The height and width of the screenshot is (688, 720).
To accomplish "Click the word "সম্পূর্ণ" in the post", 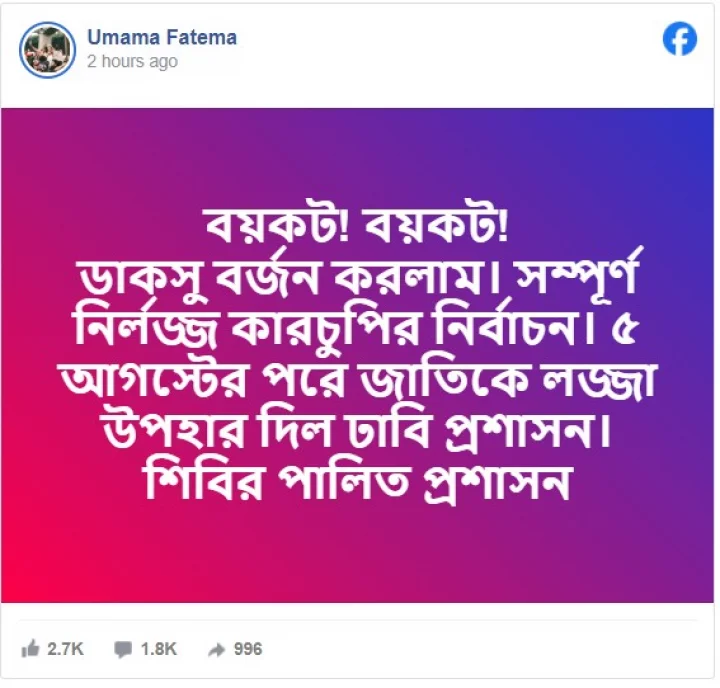I will (x=579, y=274).
